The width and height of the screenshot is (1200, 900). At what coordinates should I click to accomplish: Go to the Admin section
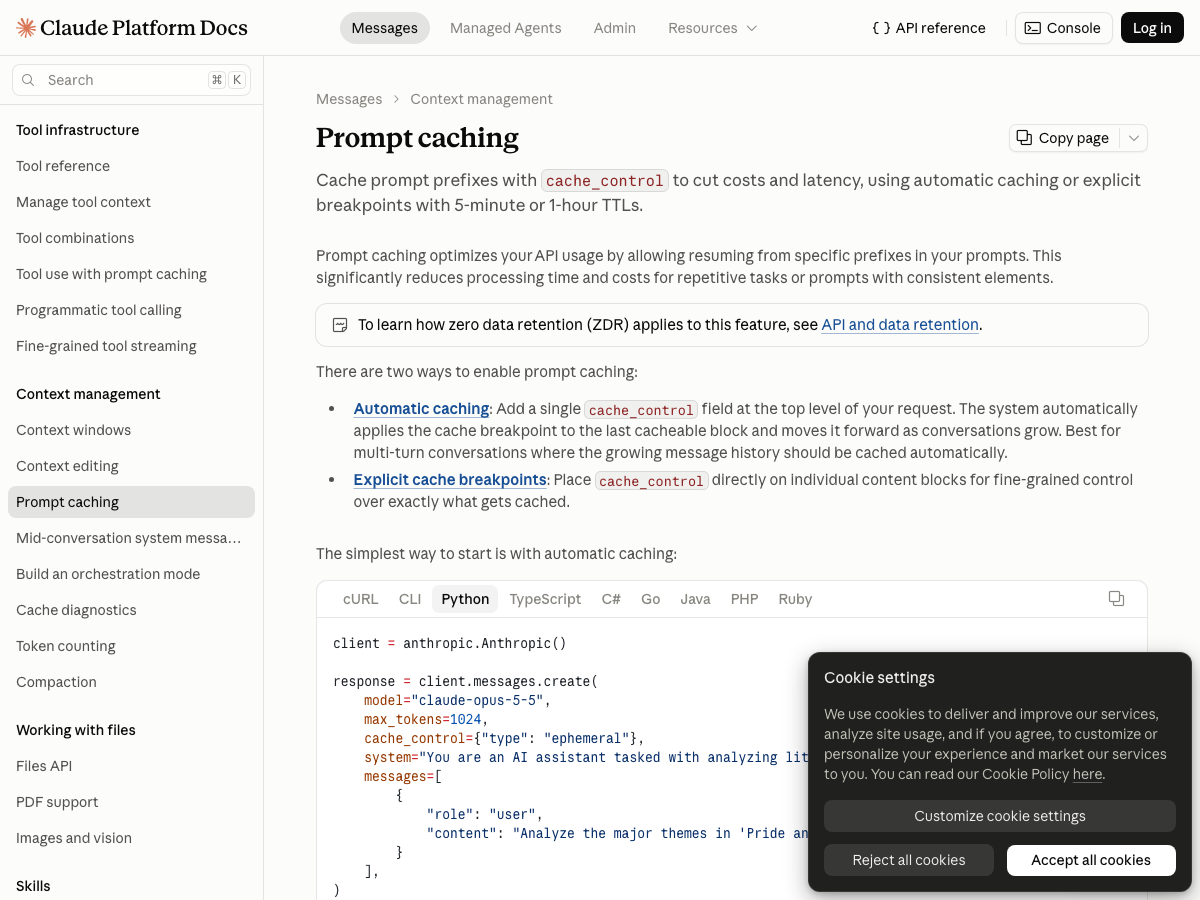click(x=615, y=28)
